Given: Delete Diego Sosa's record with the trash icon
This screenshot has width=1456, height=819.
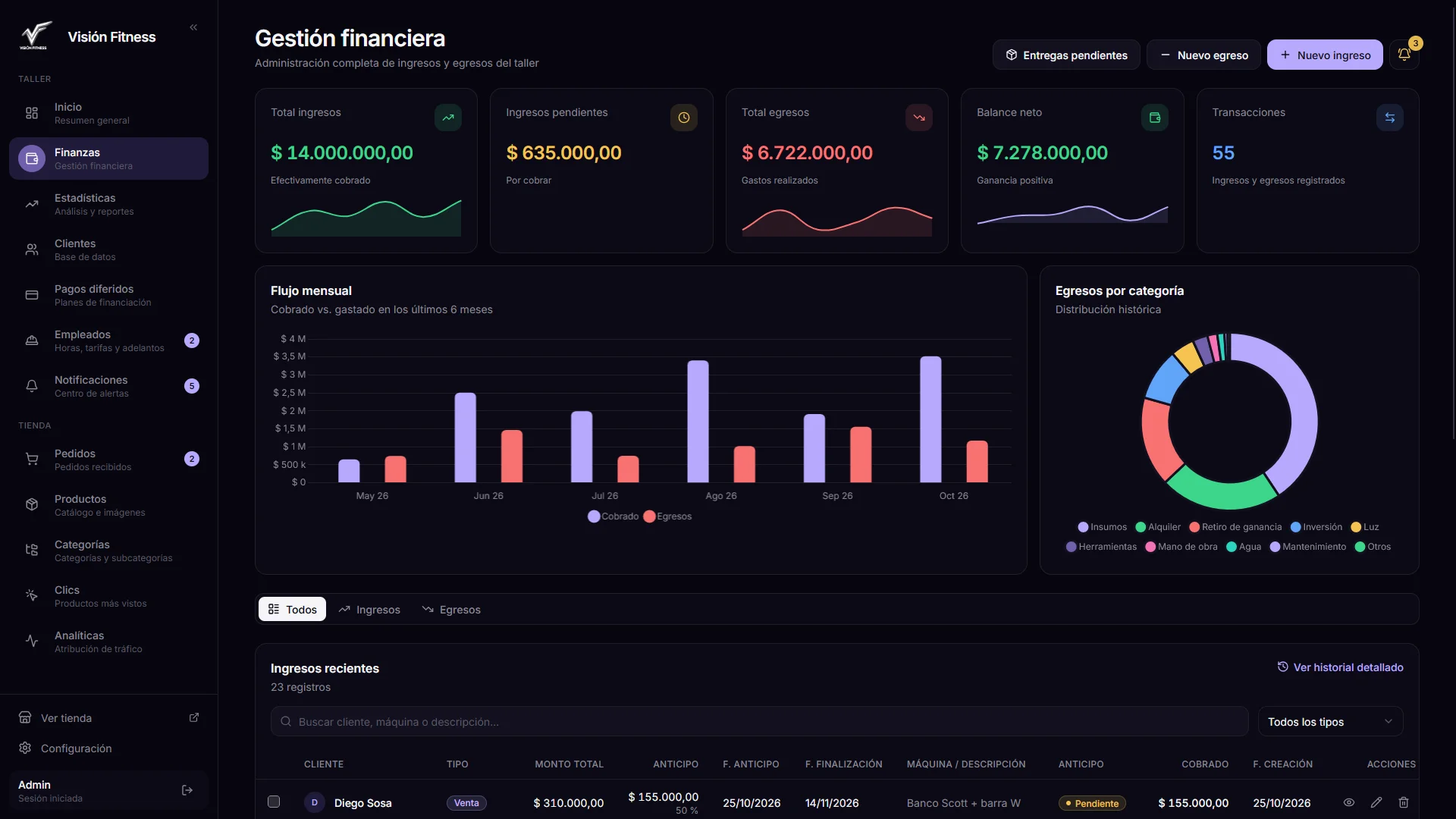Looking at the screenshot, I should click(x=1404, y=802).
